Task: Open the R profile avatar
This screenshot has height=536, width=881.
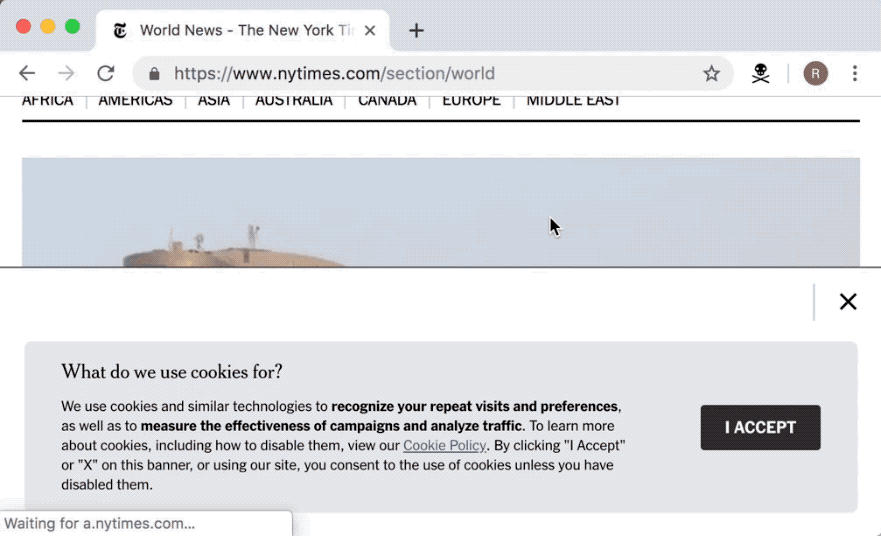Action: click(x=815, y=73)
